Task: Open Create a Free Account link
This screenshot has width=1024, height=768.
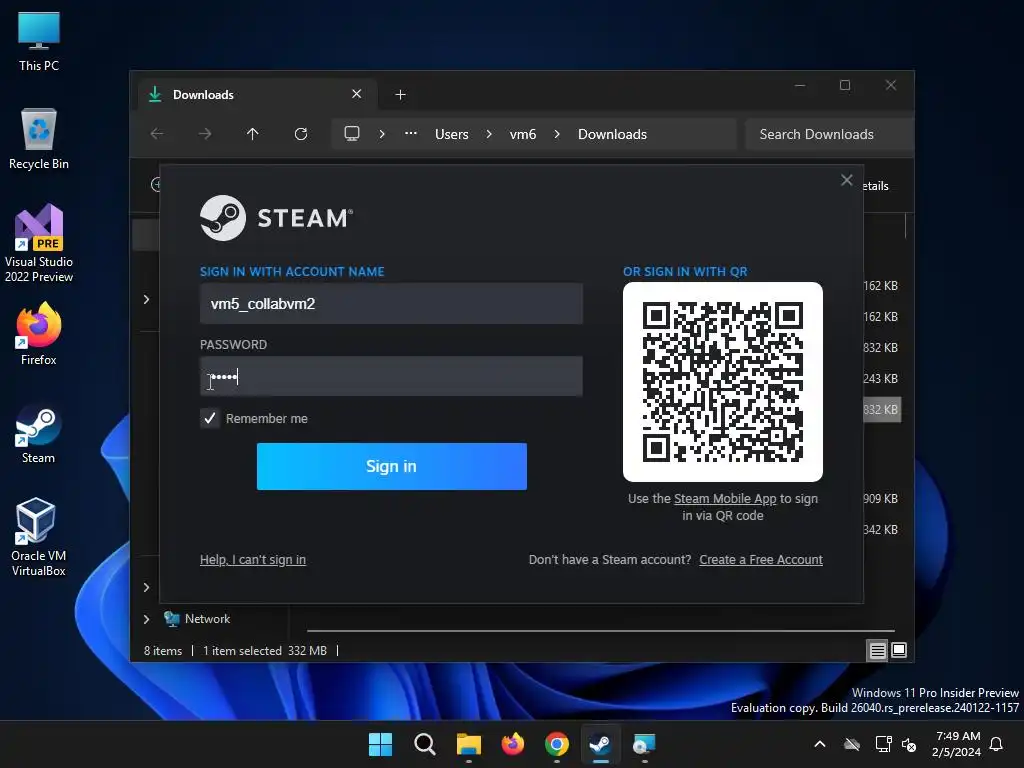Action: click(x=761, y=560)
